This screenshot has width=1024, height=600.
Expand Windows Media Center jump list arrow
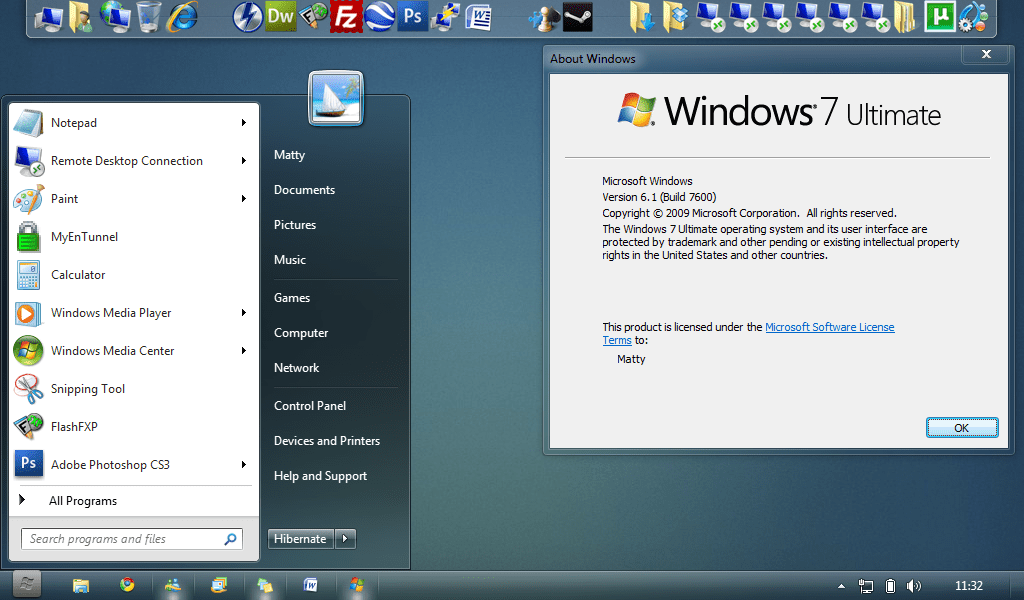[244, 351]
